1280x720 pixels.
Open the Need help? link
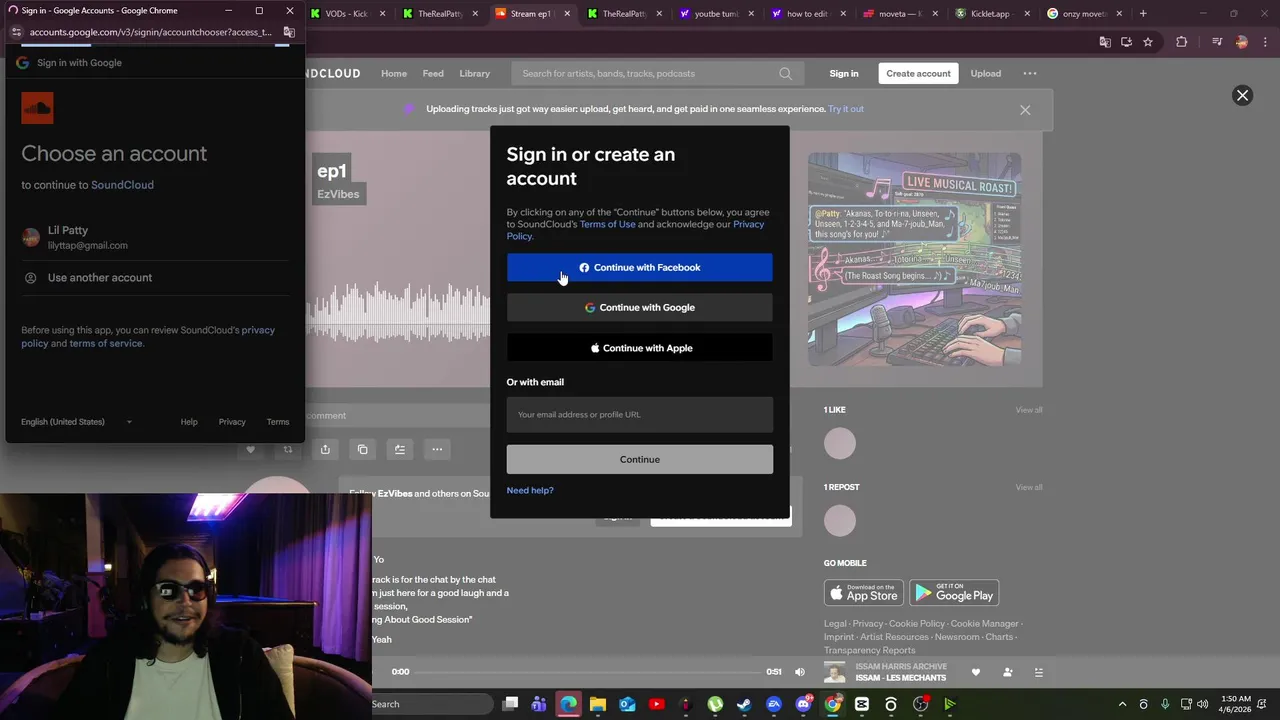[x=530, y=490]
